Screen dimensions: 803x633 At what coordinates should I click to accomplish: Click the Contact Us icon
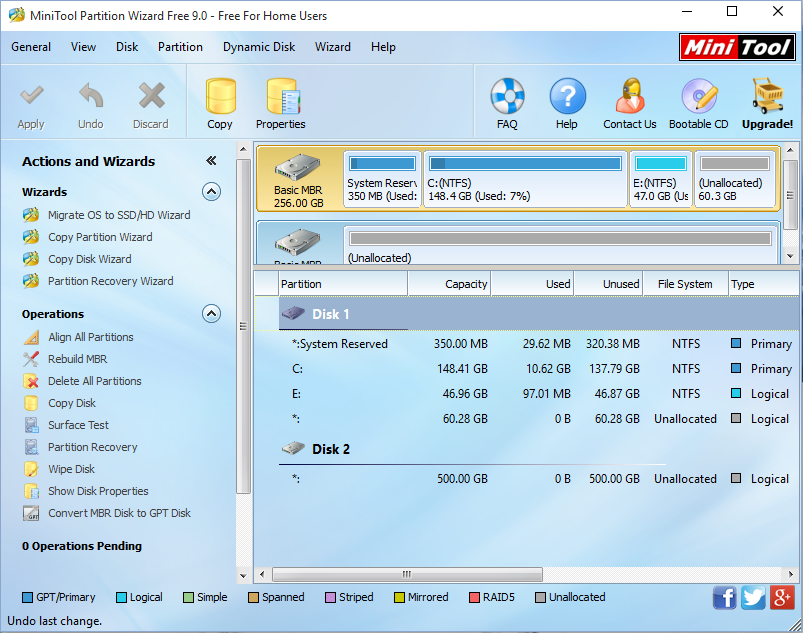[630, 96]
